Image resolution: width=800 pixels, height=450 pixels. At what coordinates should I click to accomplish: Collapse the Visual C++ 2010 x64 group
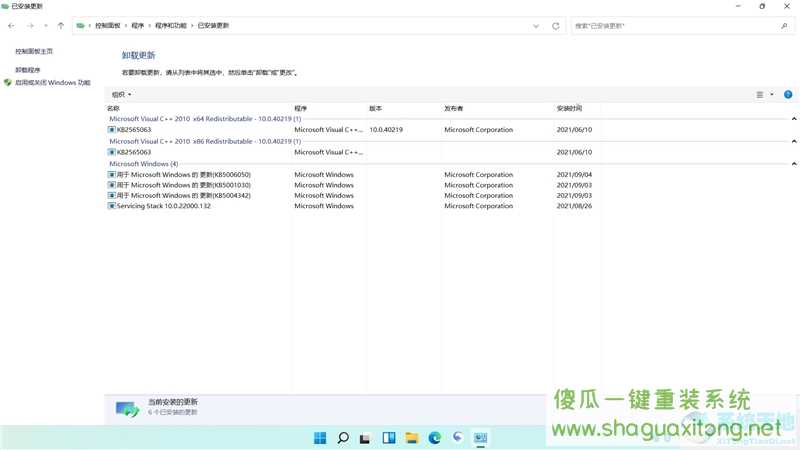tap(794, 119)
